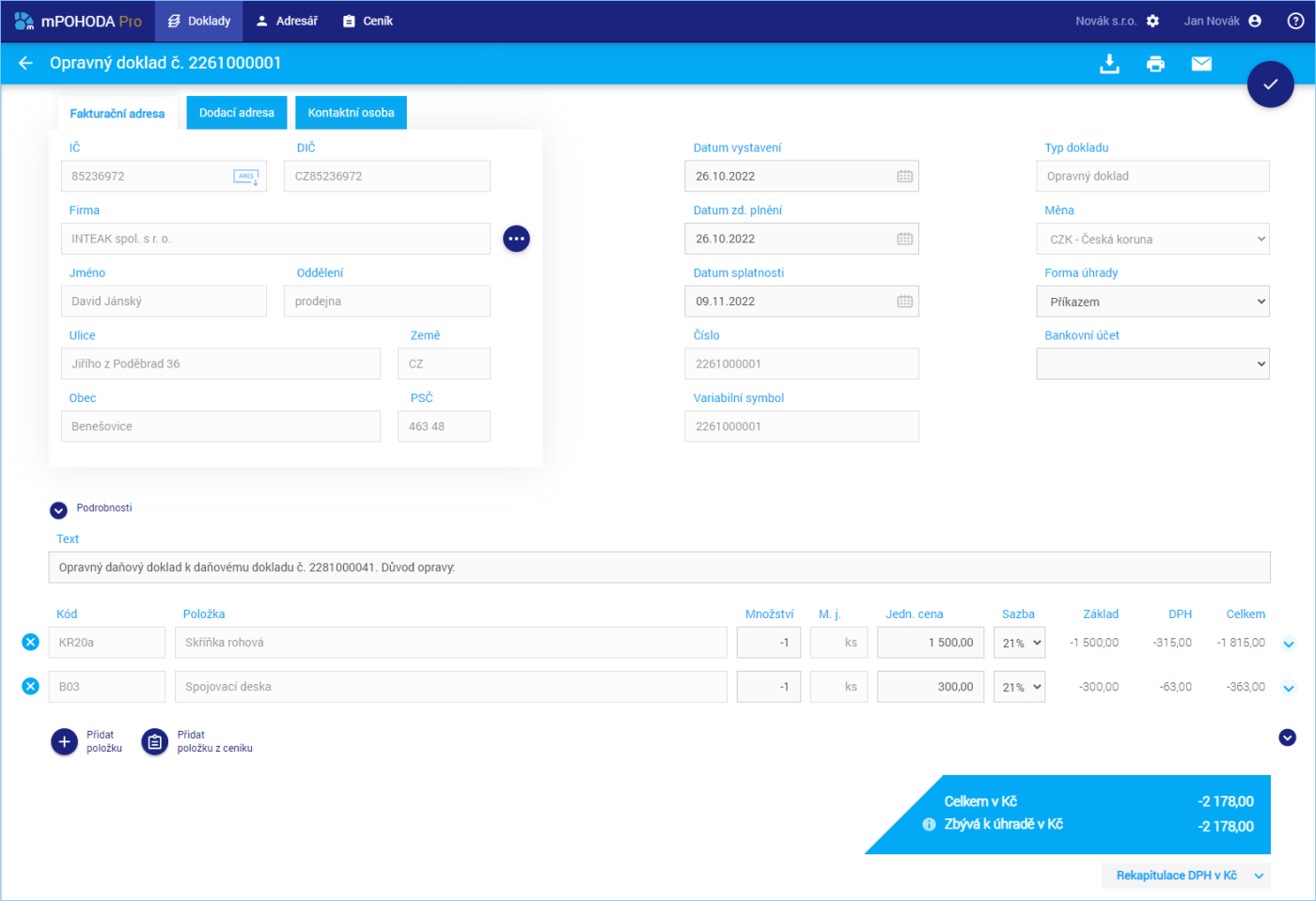Click the total -1 815,00 value

[1241, 643]
